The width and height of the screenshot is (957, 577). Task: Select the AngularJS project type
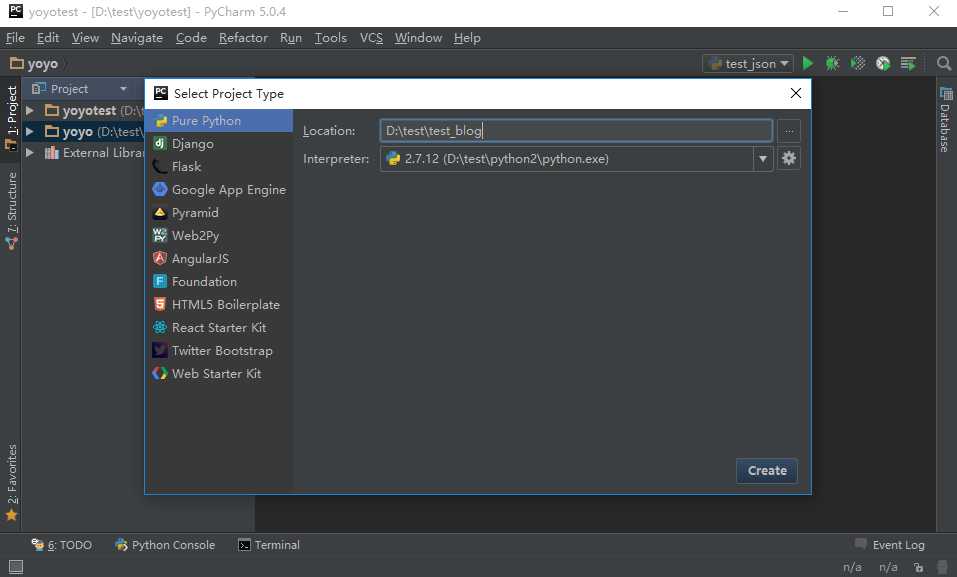coord(219,259)
